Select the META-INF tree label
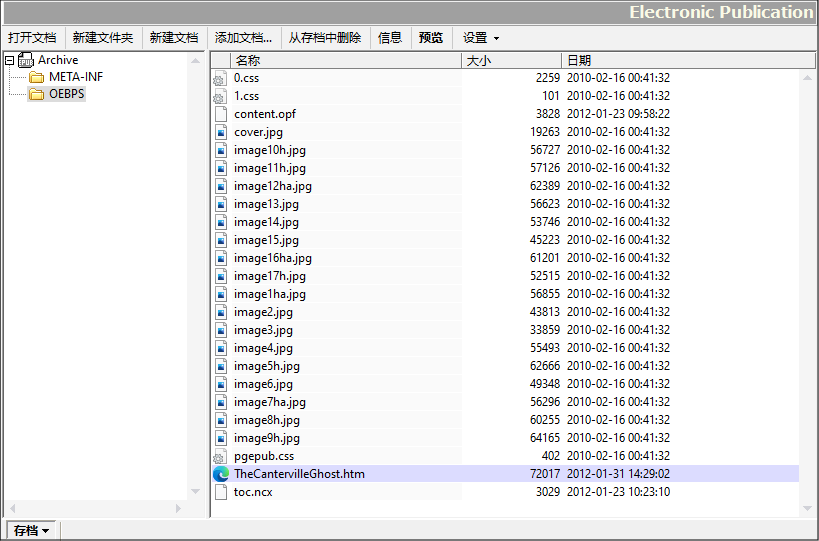The width and height of the screenshot is (819, 541). click(76, 77)
